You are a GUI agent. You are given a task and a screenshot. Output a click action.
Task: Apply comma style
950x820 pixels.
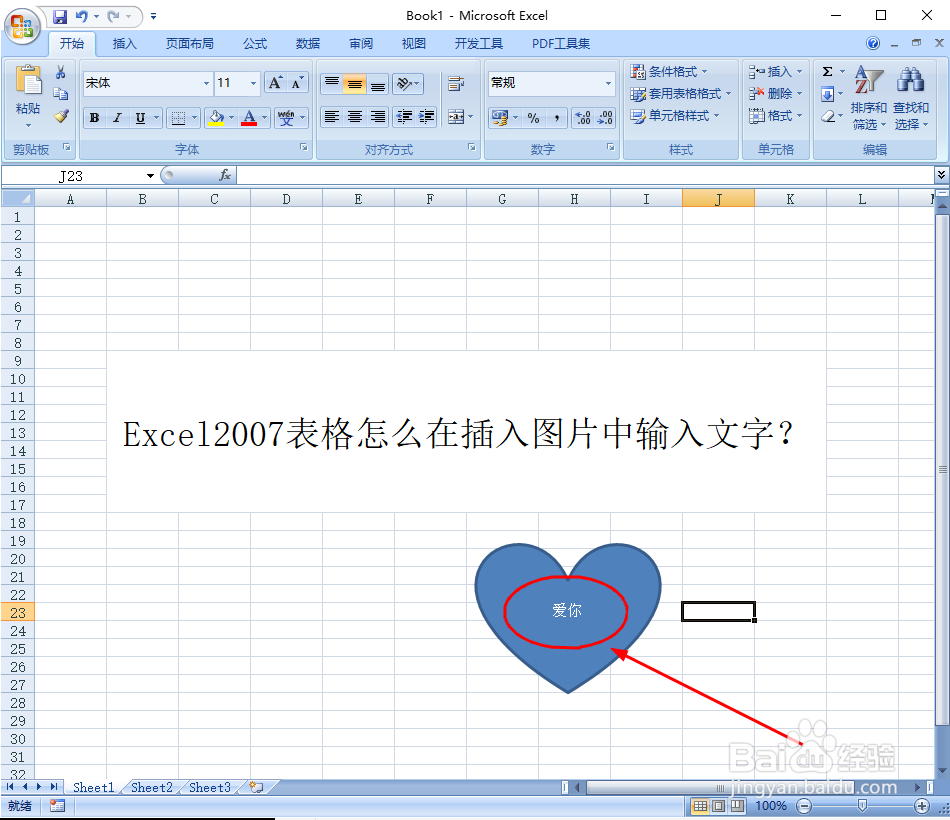pyautogui.click(x=556, y=118)
